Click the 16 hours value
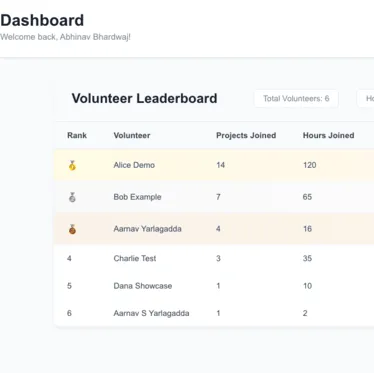Screen dimensions: 374x373 click(307, 229)
